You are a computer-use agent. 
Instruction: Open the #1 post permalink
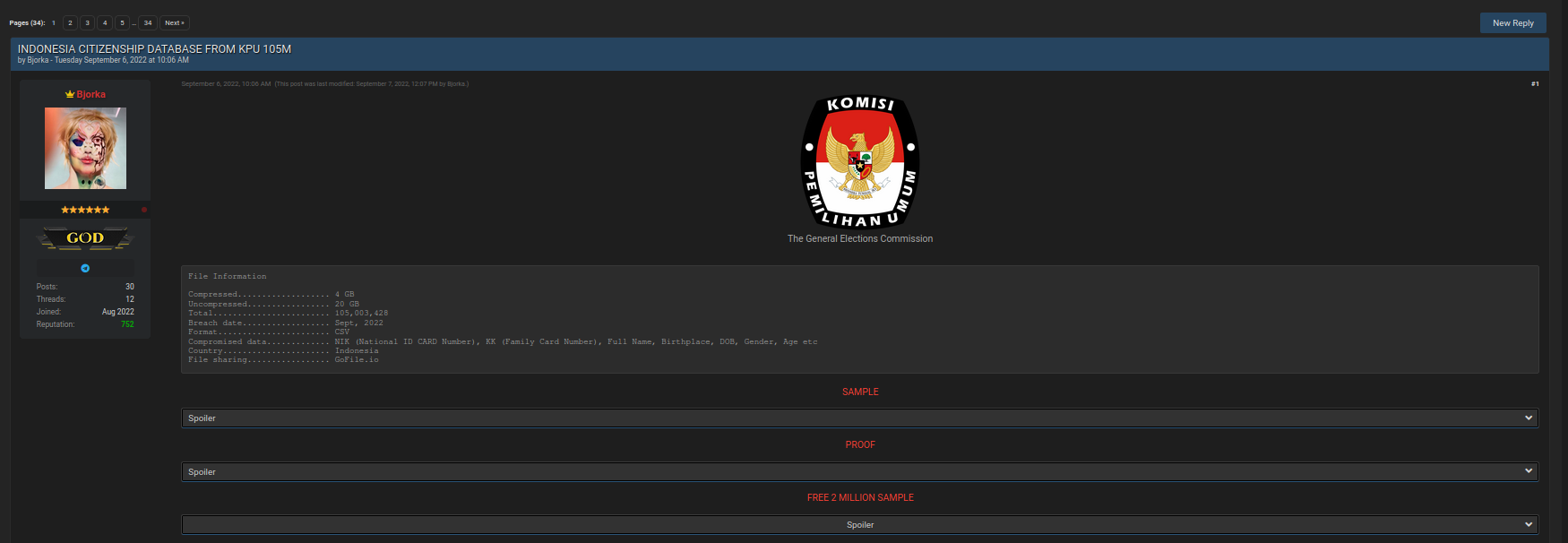(1535, 84)
